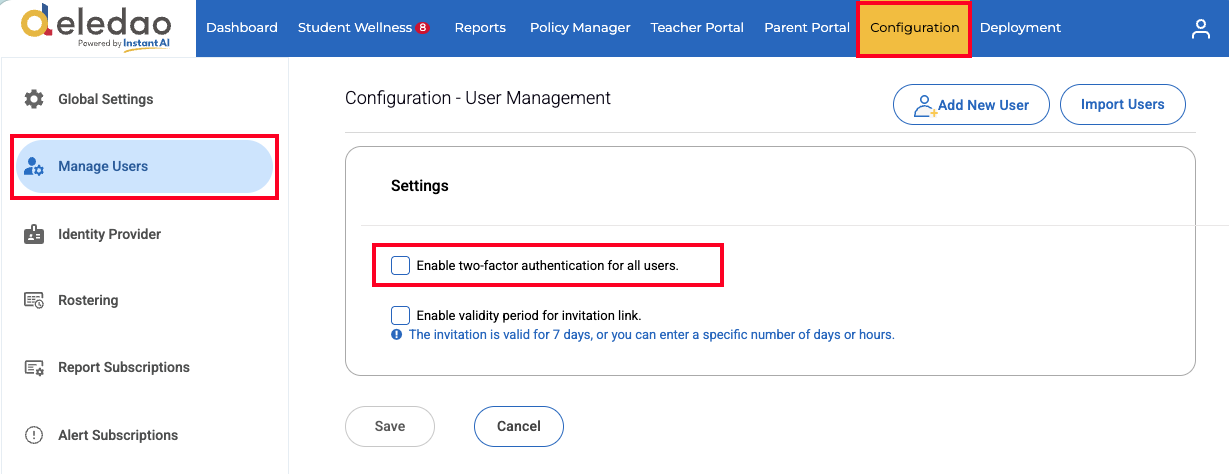Save the user management settings
The width and height of the screenshot is (1229, 474).
(x=390, y=426)
